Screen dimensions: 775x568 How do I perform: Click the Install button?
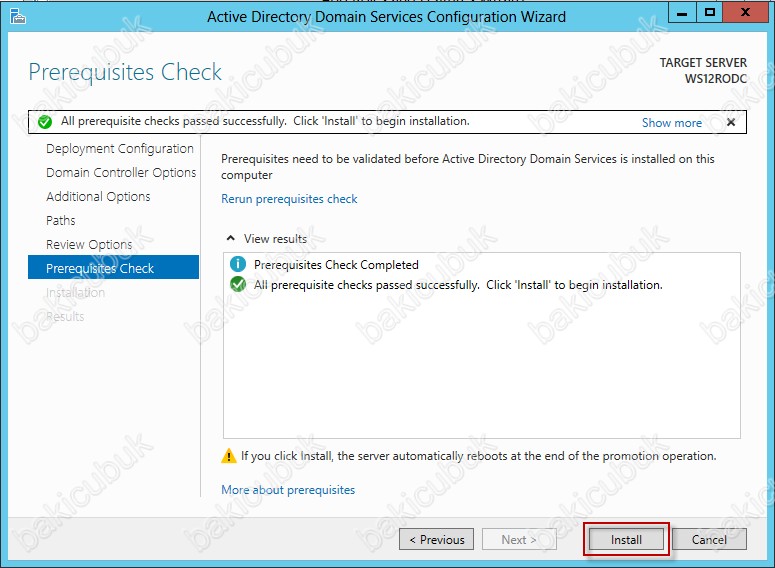point(626,539)
